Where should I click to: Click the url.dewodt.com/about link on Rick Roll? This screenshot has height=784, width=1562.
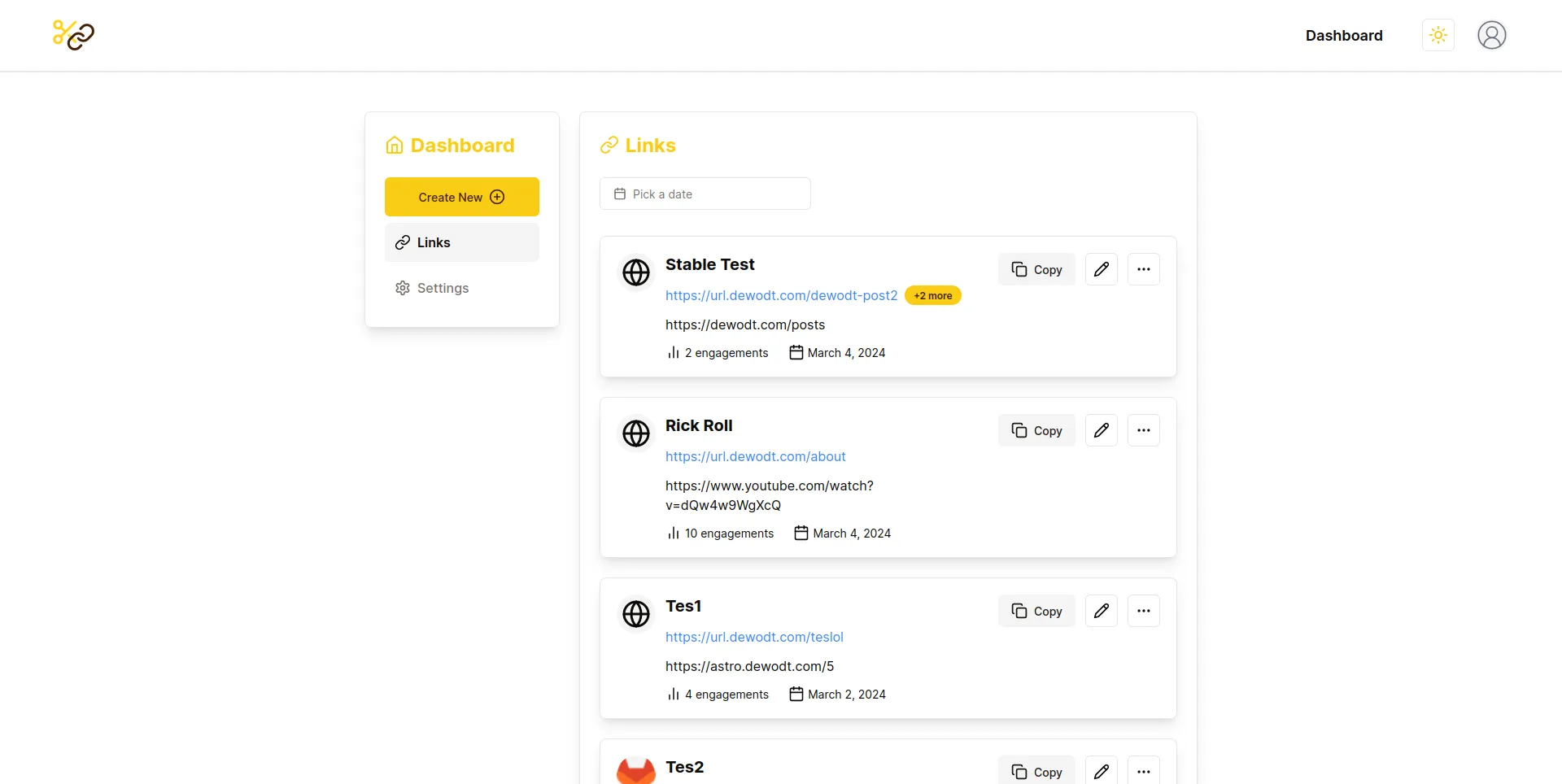755,456
